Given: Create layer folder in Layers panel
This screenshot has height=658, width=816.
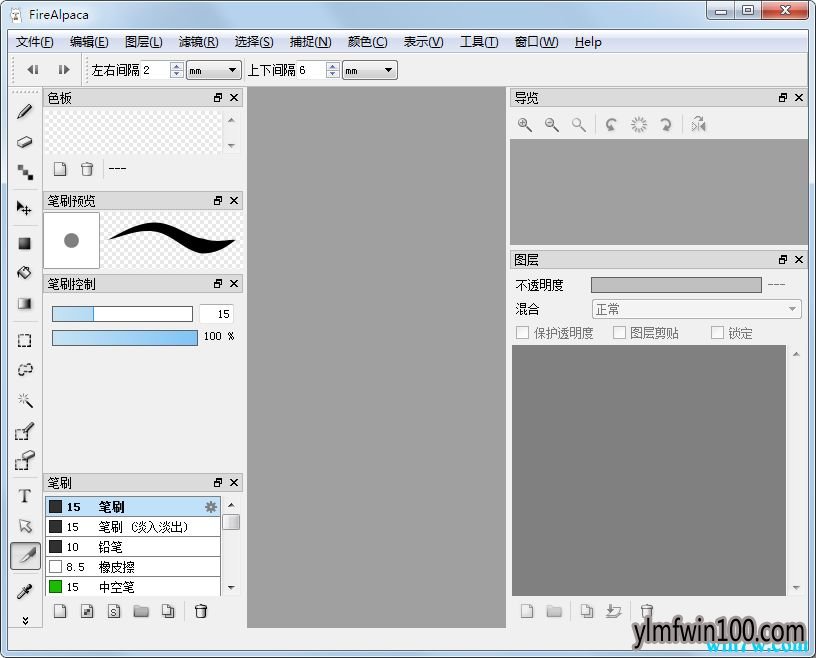Looking at the screenshot, I should 554,611.
